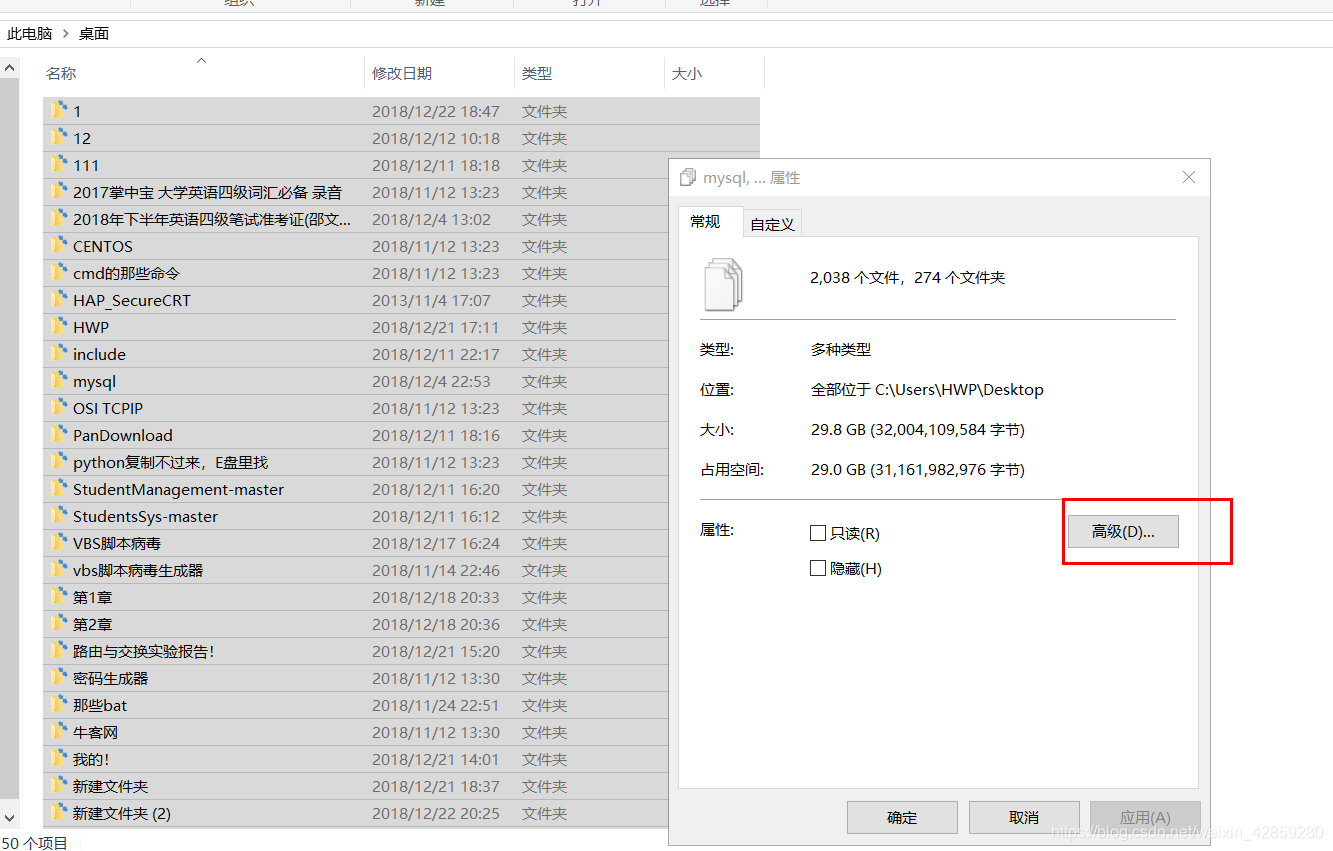Click the file list scroll-up arrow

10,68
